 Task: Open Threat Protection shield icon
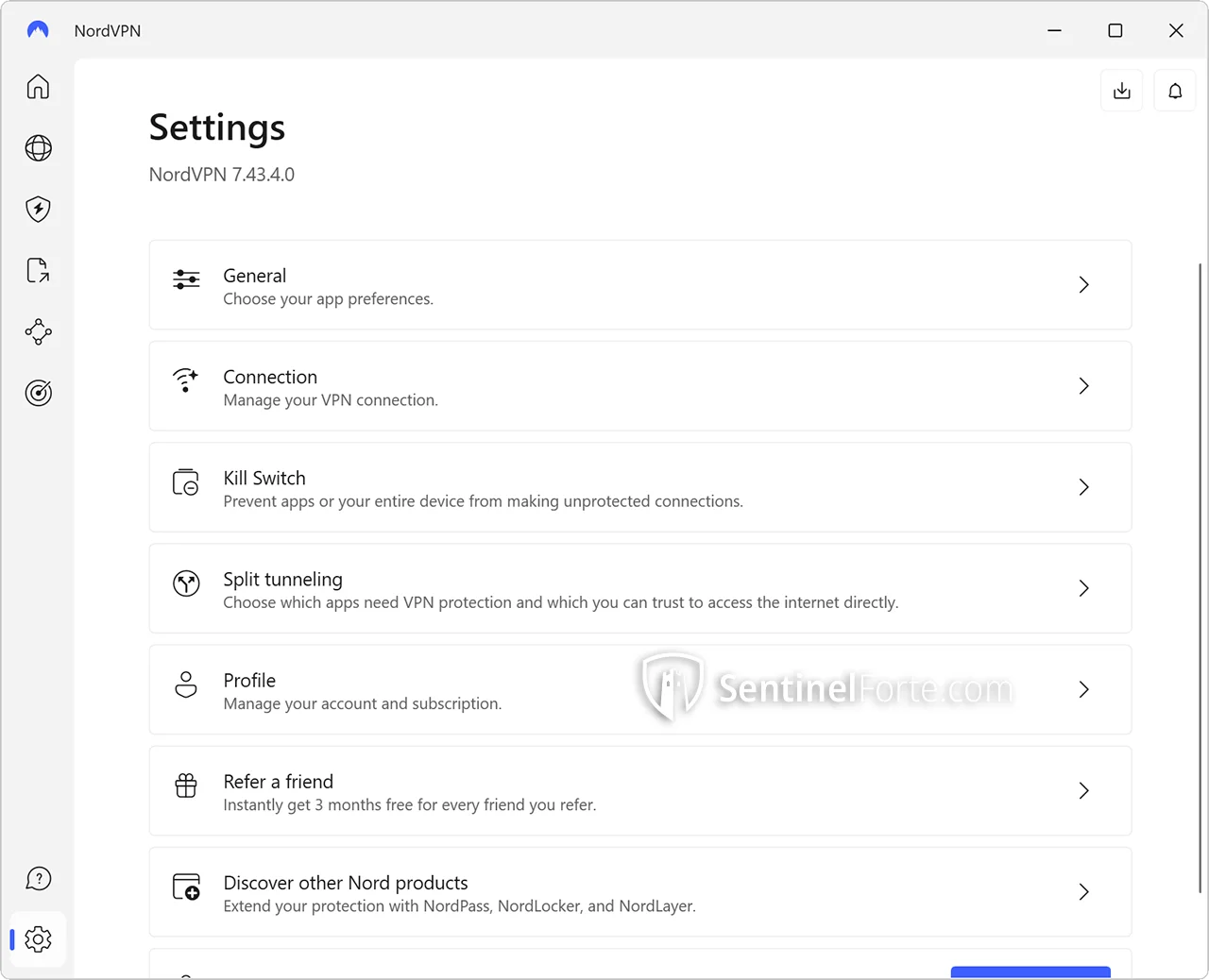tap(38, 209)
